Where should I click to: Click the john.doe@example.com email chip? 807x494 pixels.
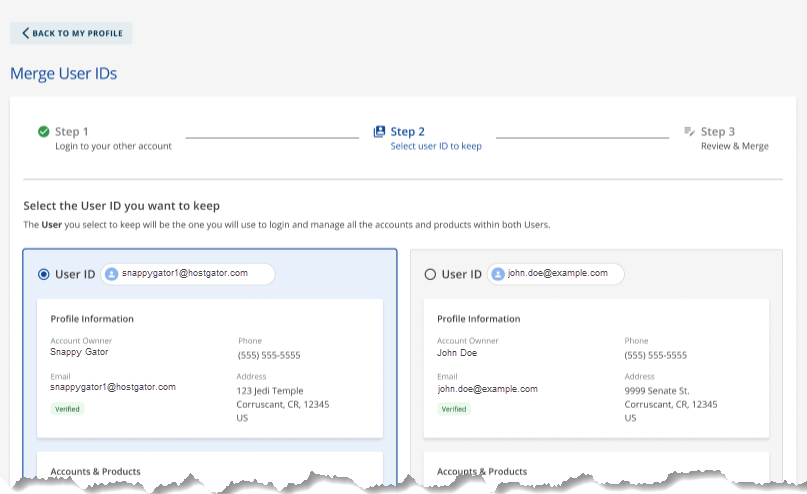point(556,274)
